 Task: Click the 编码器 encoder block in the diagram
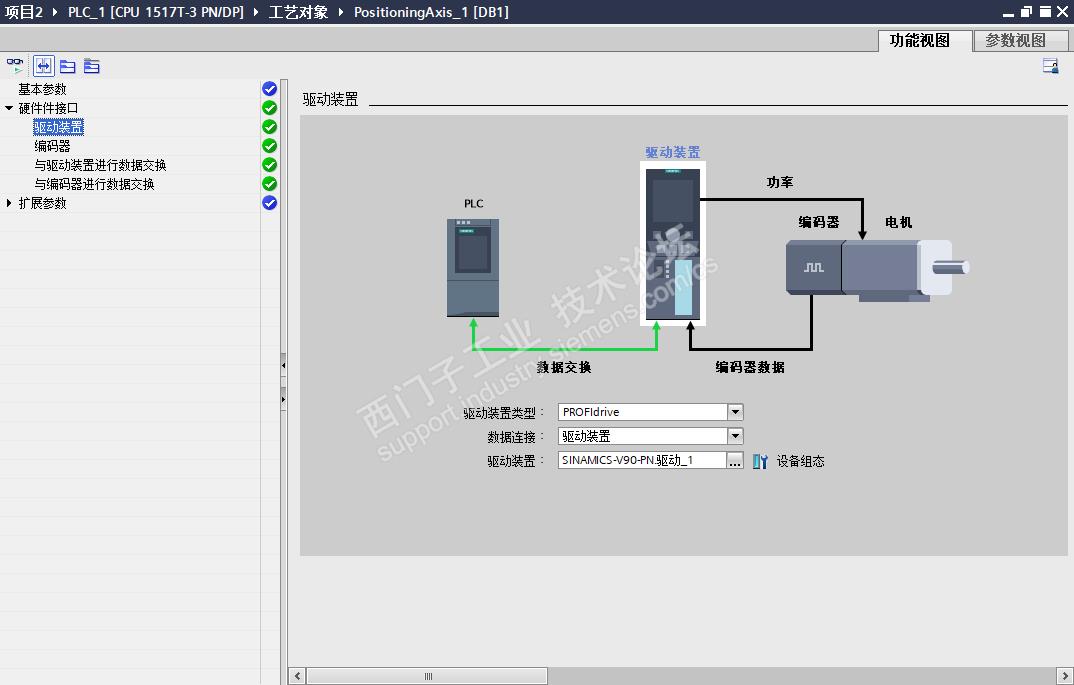tap(814, 267)
